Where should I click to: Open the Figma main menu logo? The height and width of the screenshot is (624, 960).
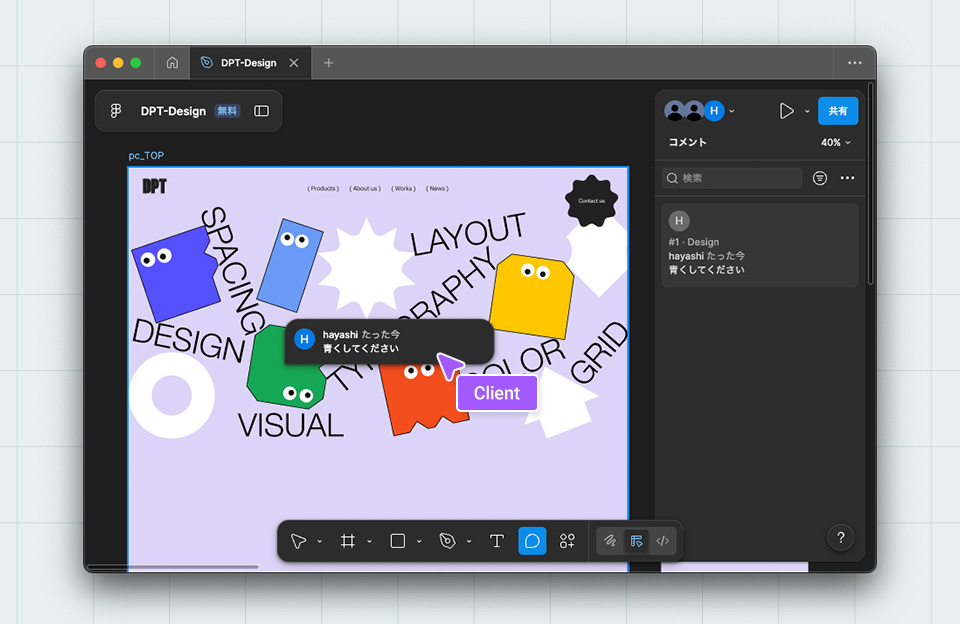pyautogui.click(x=116, y=111)
